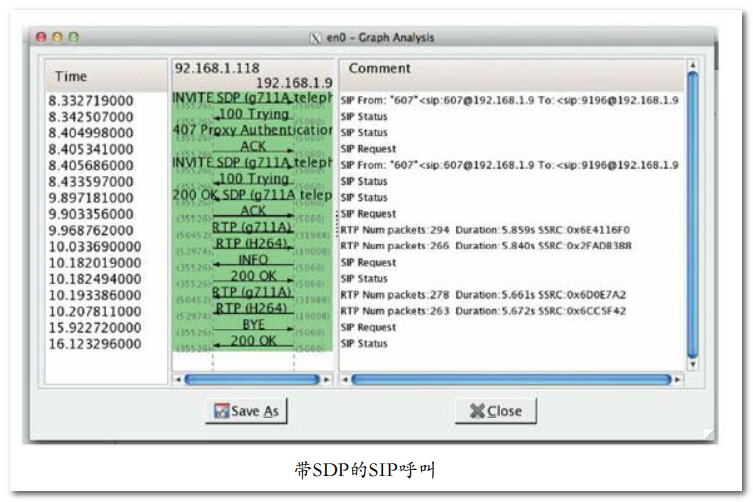Click the ACK flow at 9.903356000
The height and width of the screenshot is (502, 753).
coord(253,211)
